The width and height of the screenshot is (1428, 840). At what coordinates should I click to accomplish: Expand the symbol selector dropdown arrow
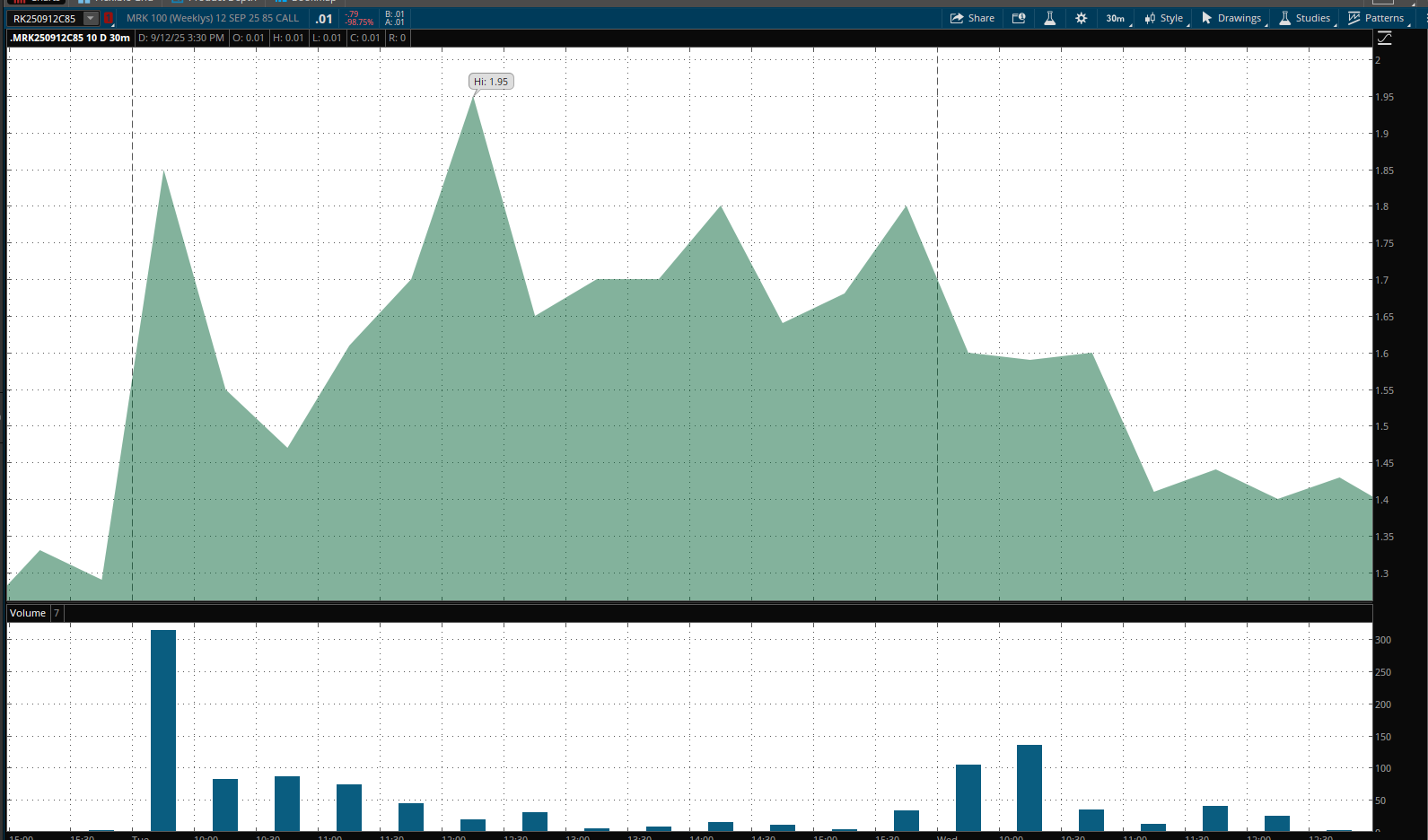(91, 18)
